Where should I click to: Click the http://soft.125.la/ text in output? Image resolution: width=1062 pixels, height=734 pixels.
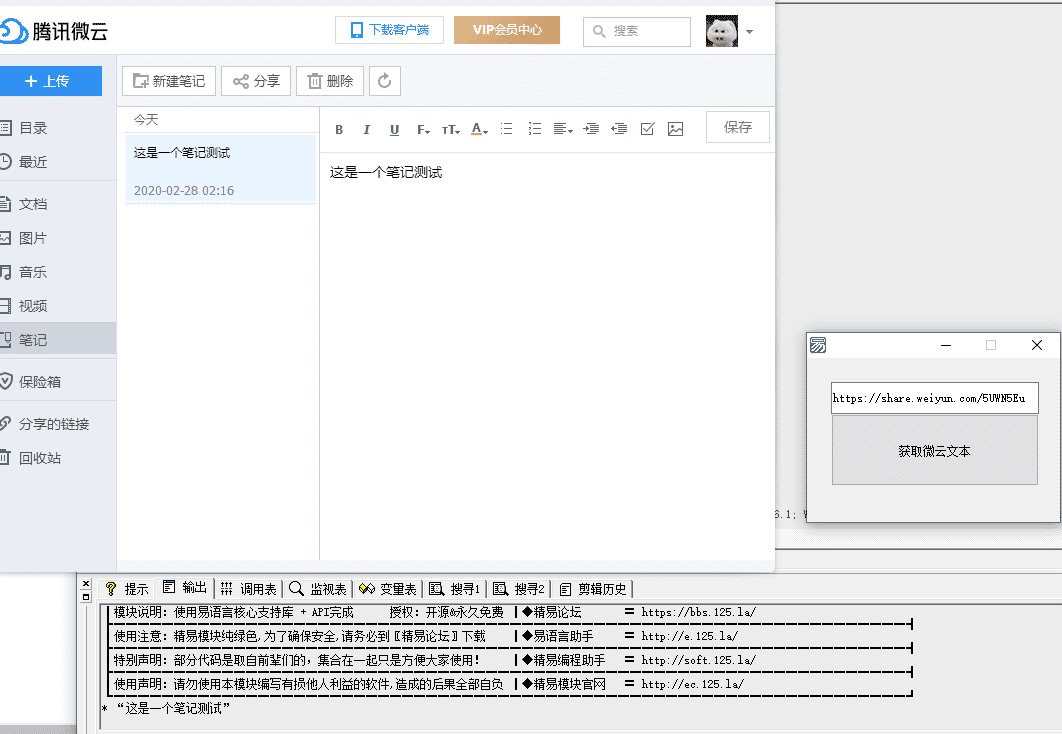point(698,660)
